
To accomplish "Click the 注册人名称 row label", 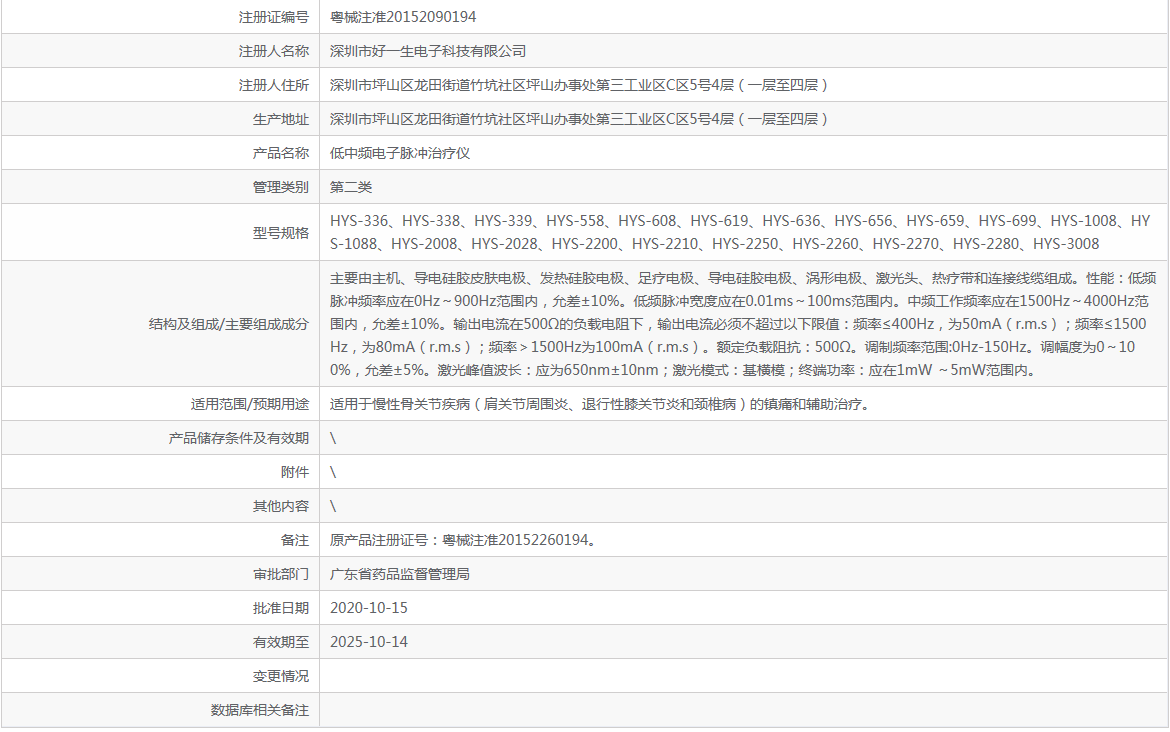I will click(274, 50).
